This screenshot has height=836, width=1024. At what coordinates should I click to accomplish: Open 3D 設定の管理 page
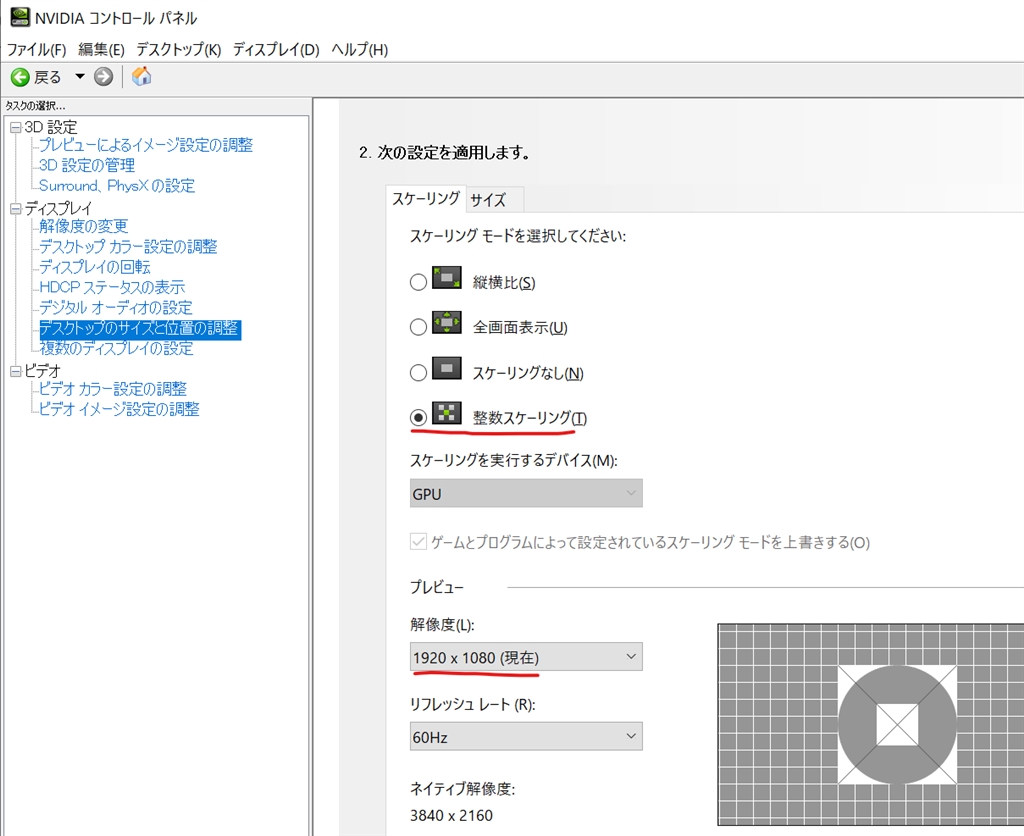tap(87, 165)
